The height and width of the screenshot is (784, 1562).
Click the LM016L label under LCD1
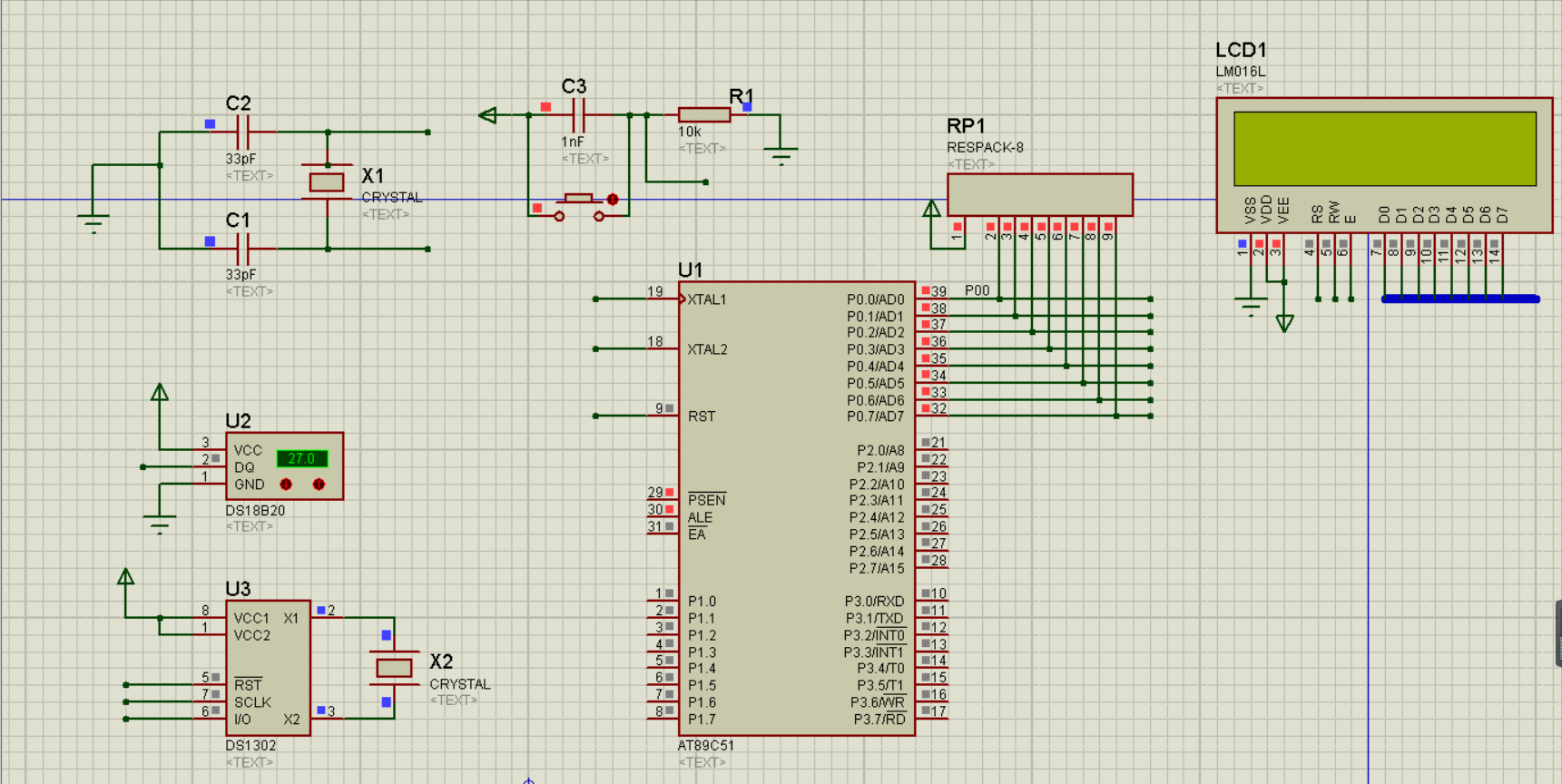[x=1240, y=72]
